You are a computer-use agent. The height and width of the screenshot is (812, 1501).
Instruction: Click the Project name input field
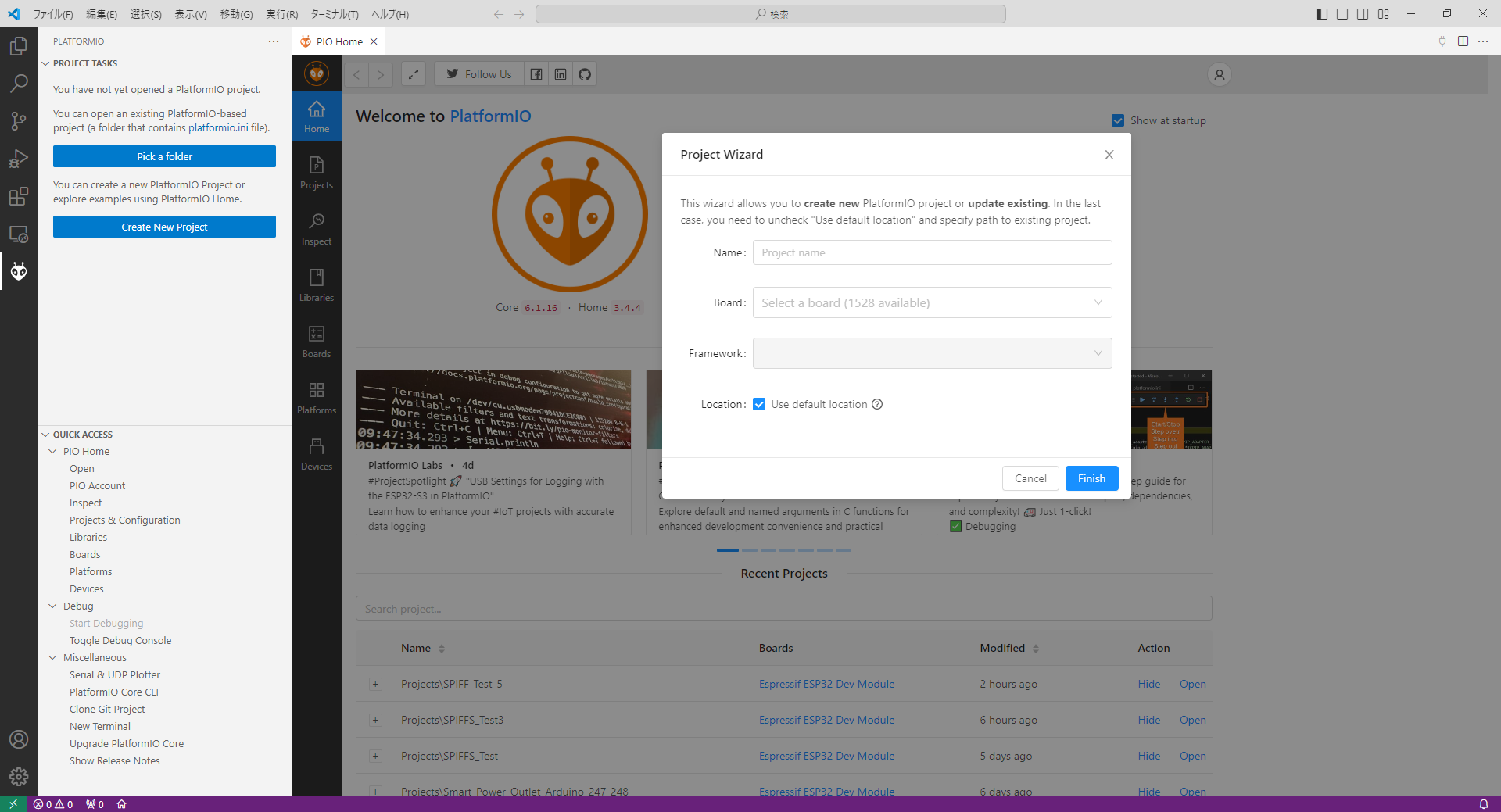pos(932,252)
